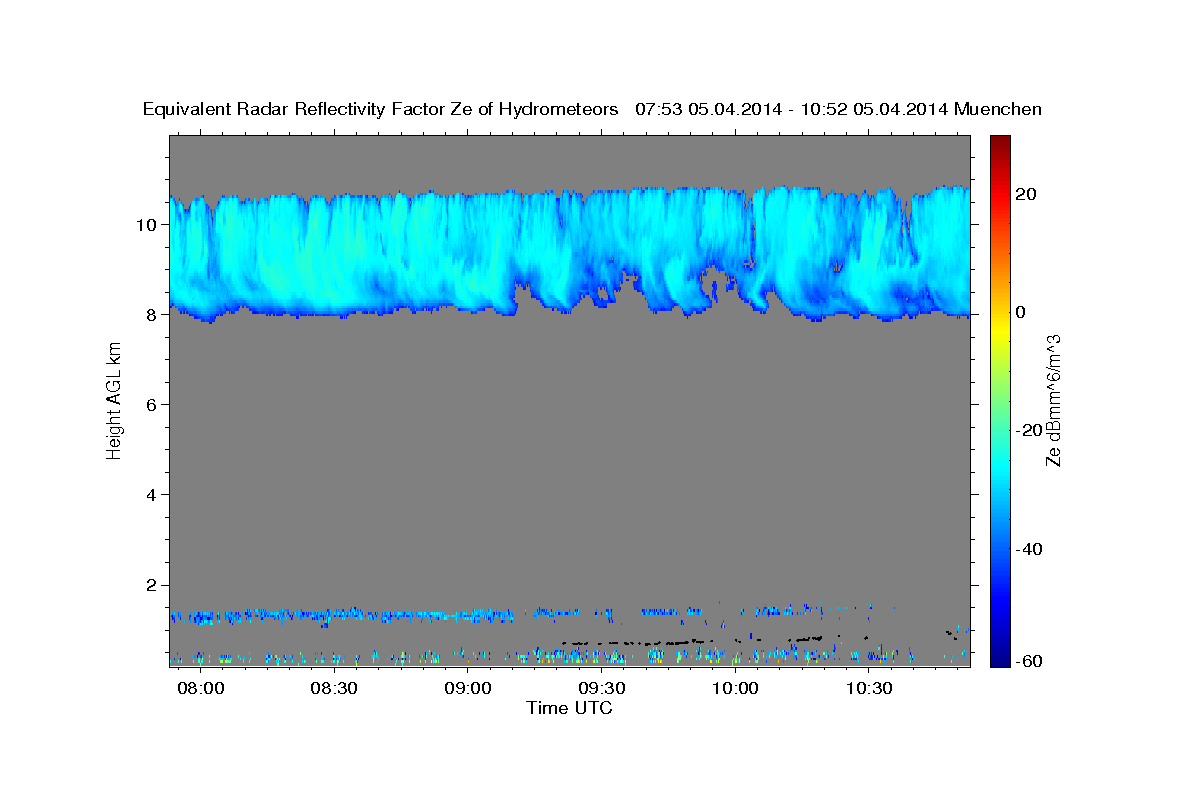Click the 'Time UTC' axis label
The height and width of the screenshot is (800, 1200).
click(569, 708)
